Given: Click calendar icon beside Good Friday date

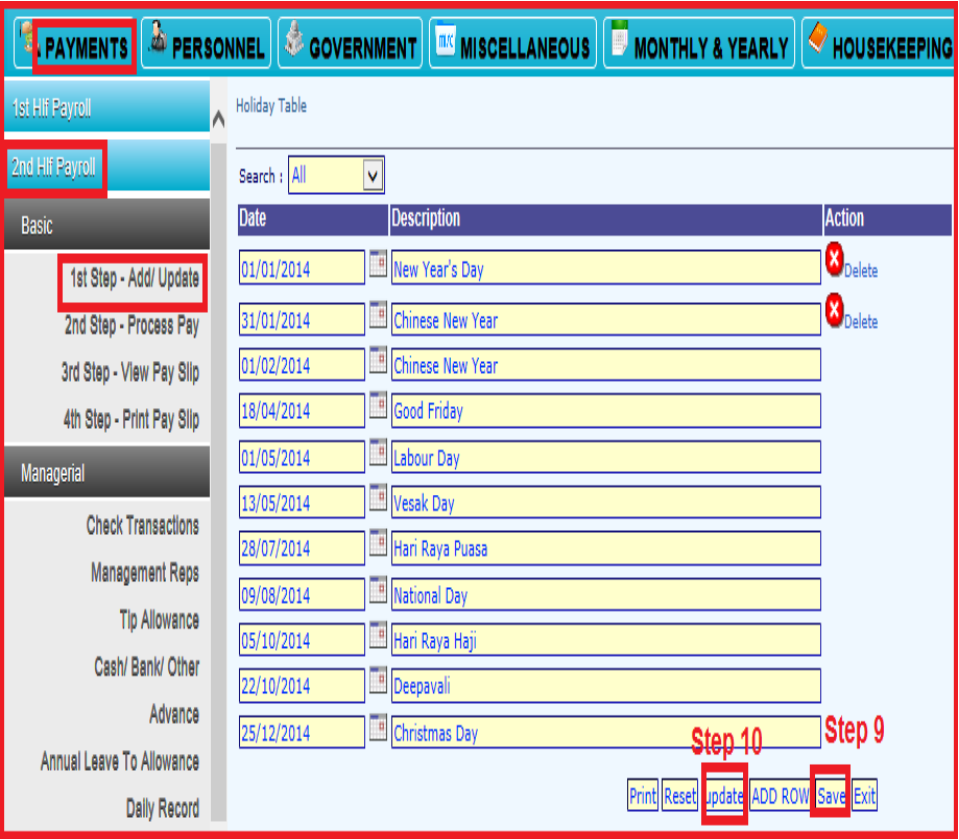Looking at the screenshot, I should tap(378, 405).
